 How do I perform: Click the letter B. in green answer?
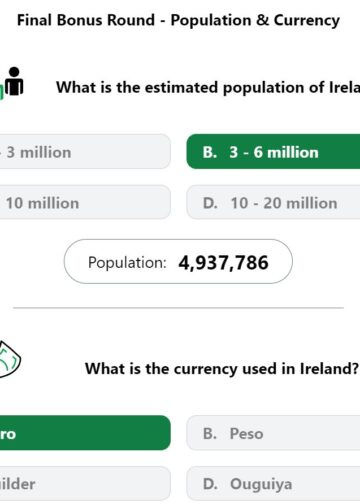(x=210, y=152)
